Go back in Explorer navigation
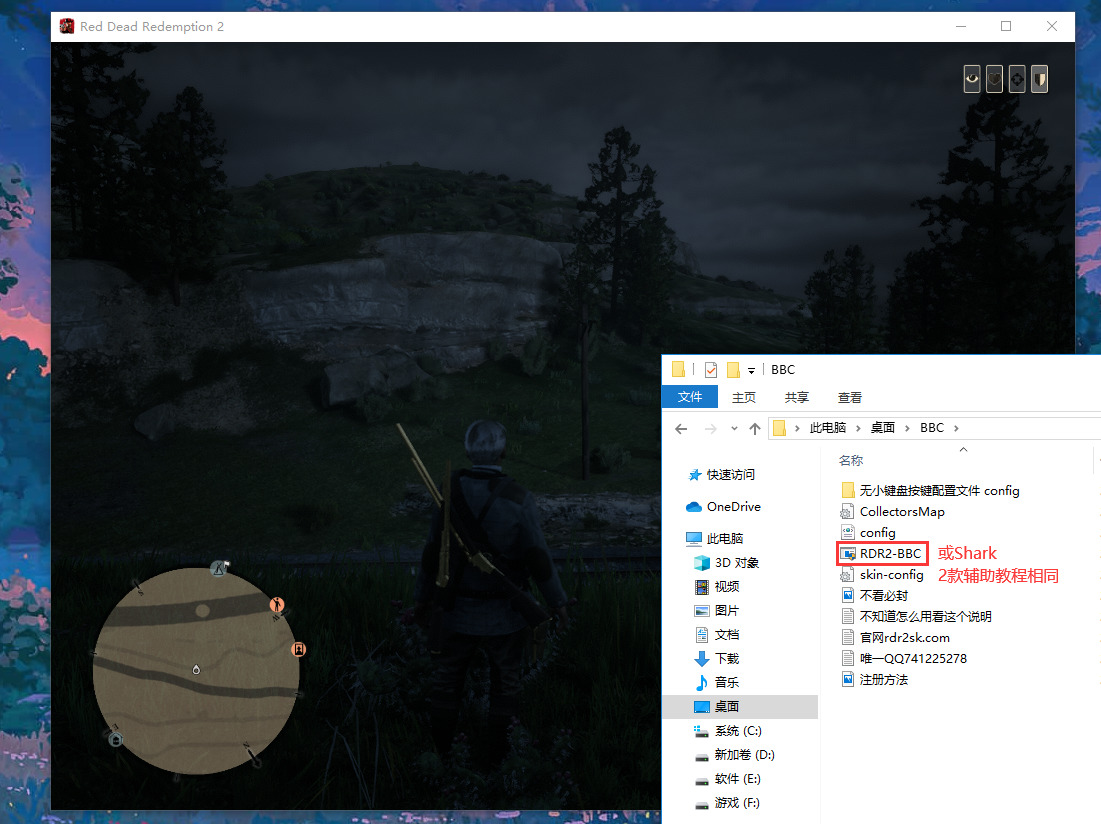The height and width of the screenshot is (824, 1101). coord(681,428)
